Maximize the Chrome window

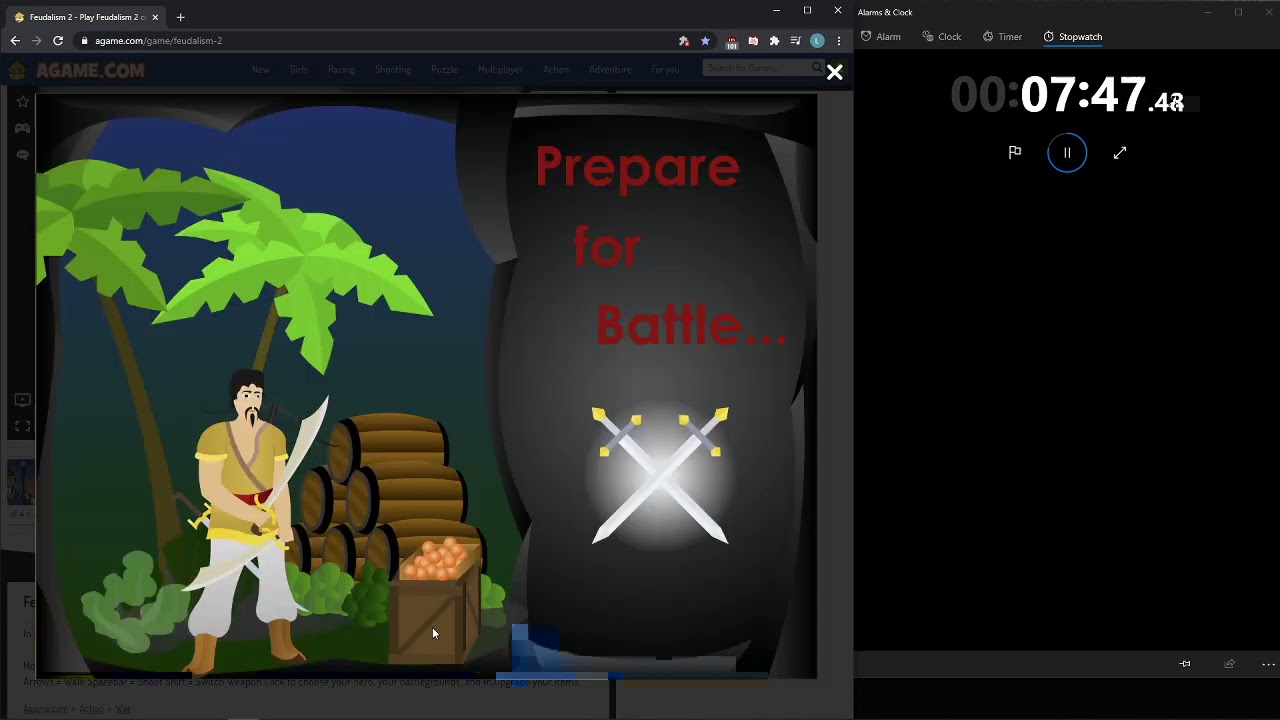(807, 10)
